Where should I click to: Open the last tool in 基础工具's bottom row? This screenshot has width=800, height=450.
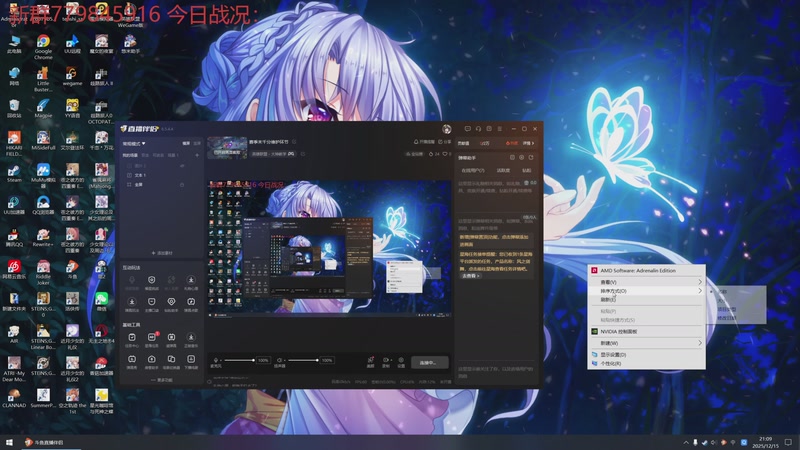191,362
